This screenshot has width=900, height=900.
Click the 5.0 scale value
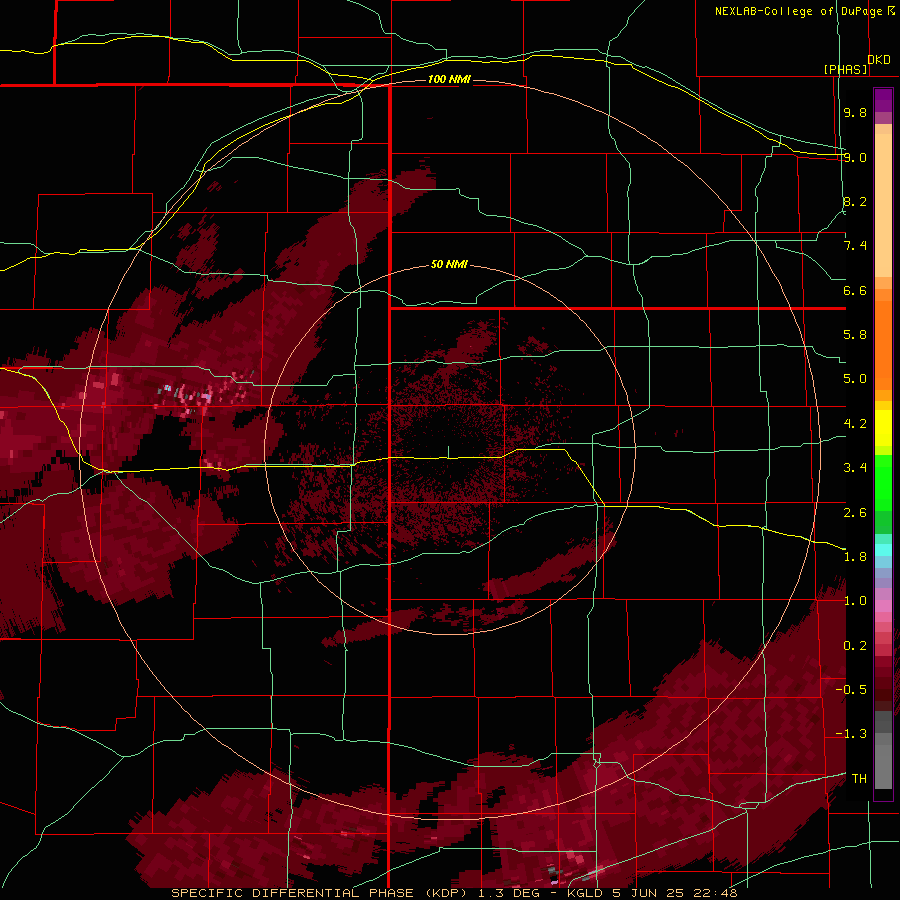[855, 379]
